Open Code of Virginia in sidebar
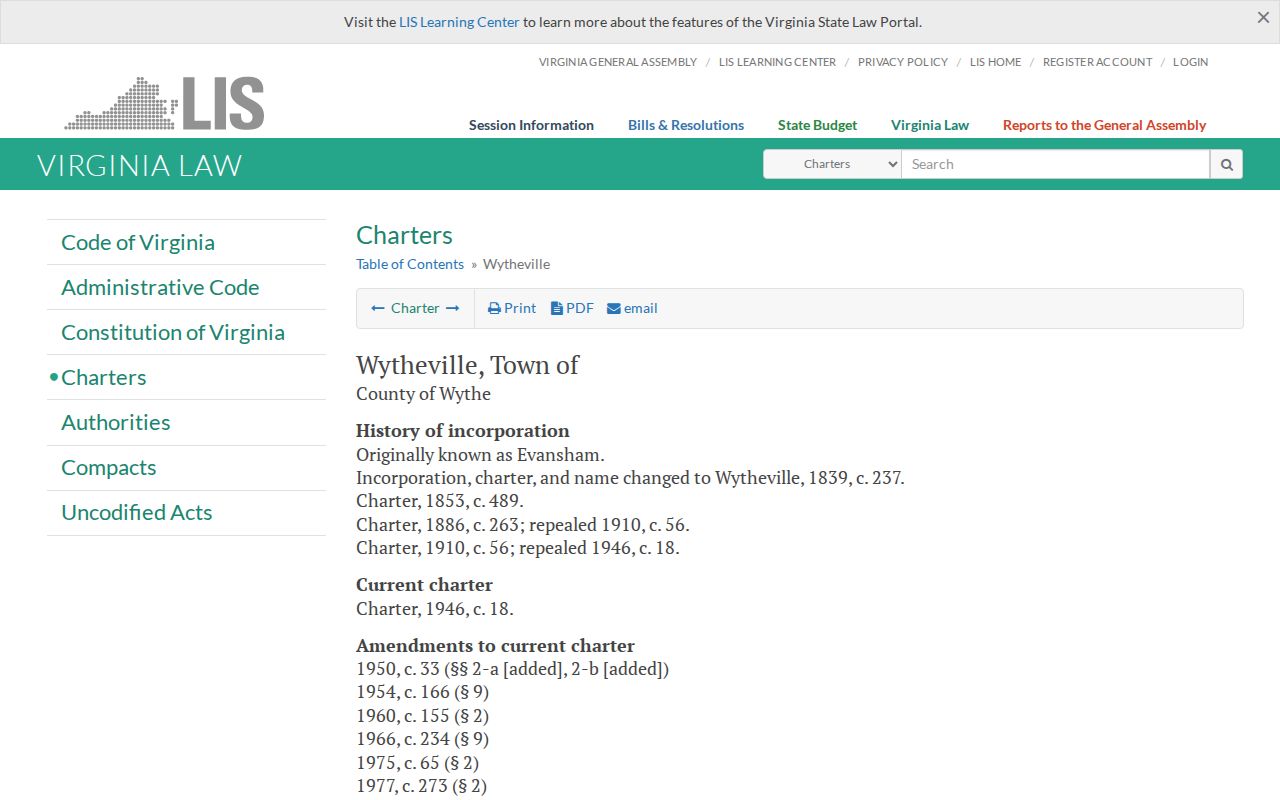1280x800 pixels. pos(138,242)
